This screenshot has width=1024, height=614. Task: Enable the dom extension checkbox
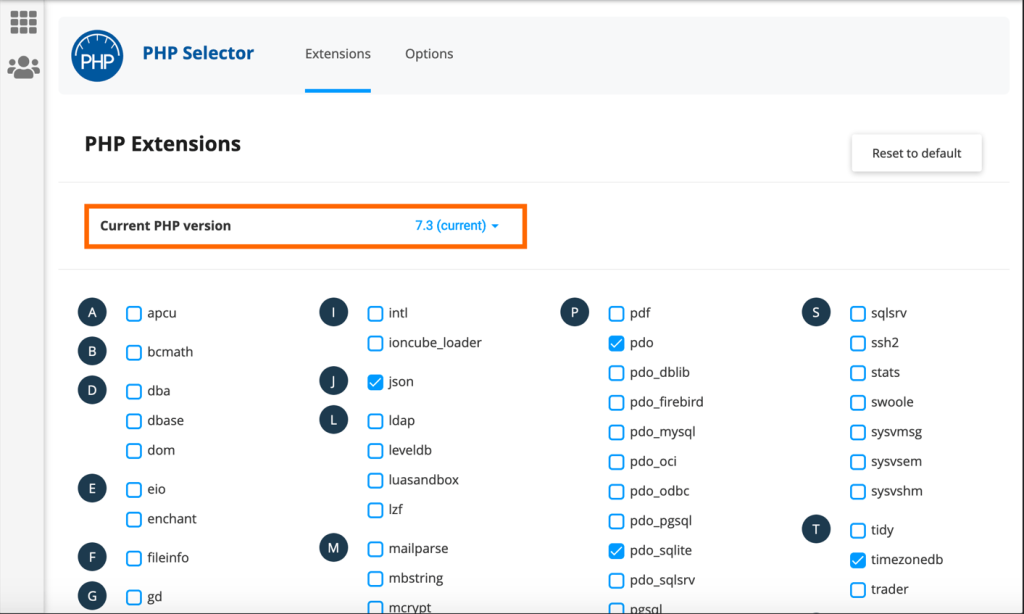pos(134,451)
